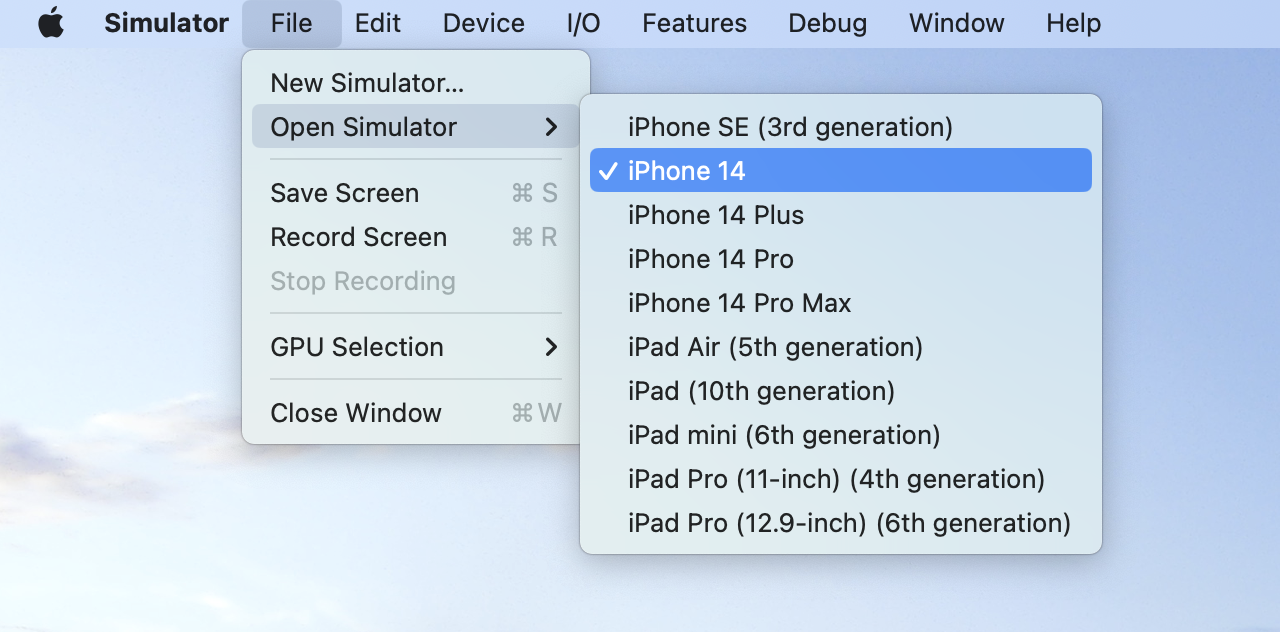
Task: Select iPad mini (6th generation)
Action: click(x=841, y=435)
